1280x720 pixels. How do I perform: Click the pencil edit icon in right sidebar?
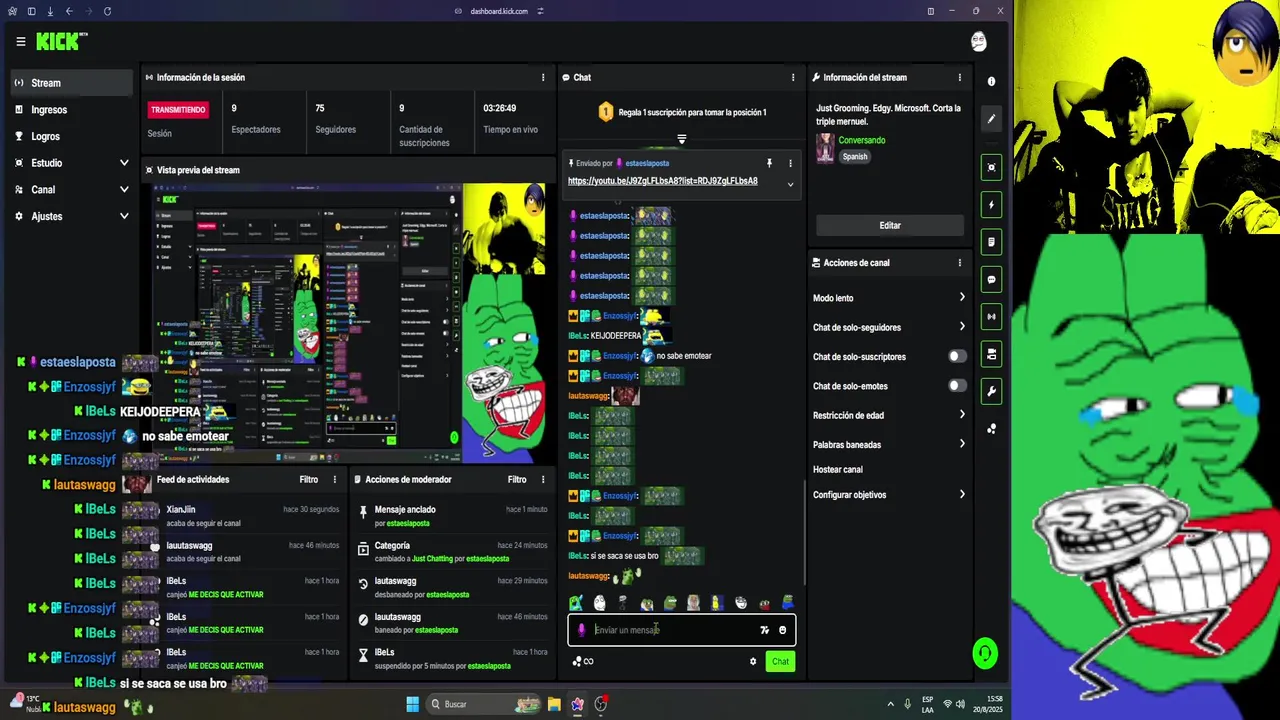click(x=991, y=118)
